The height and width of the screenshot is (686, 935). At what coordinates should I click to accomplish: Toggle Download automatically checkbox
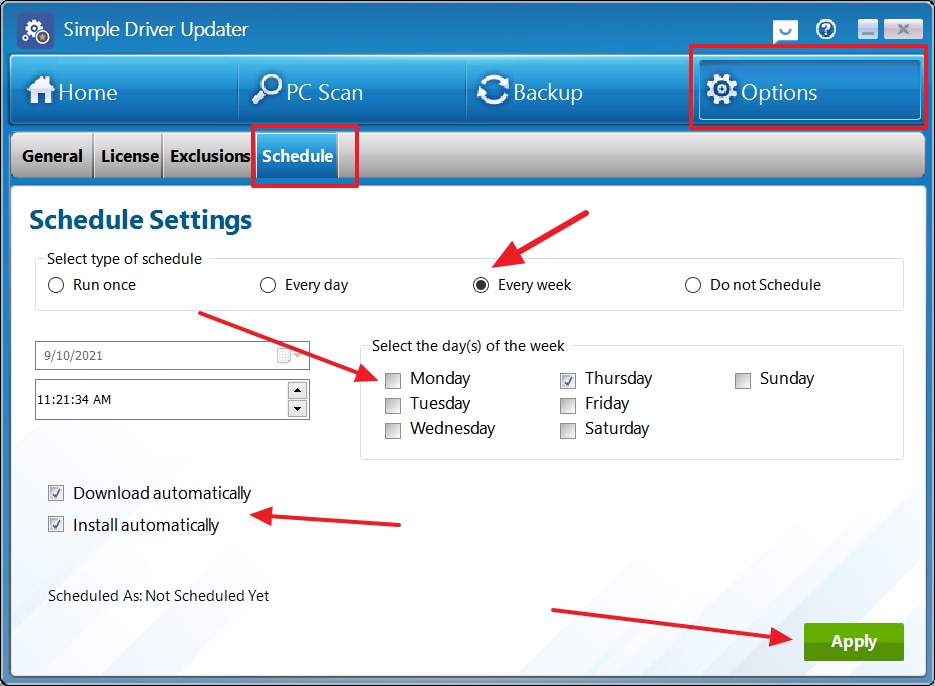click(56, 493)
